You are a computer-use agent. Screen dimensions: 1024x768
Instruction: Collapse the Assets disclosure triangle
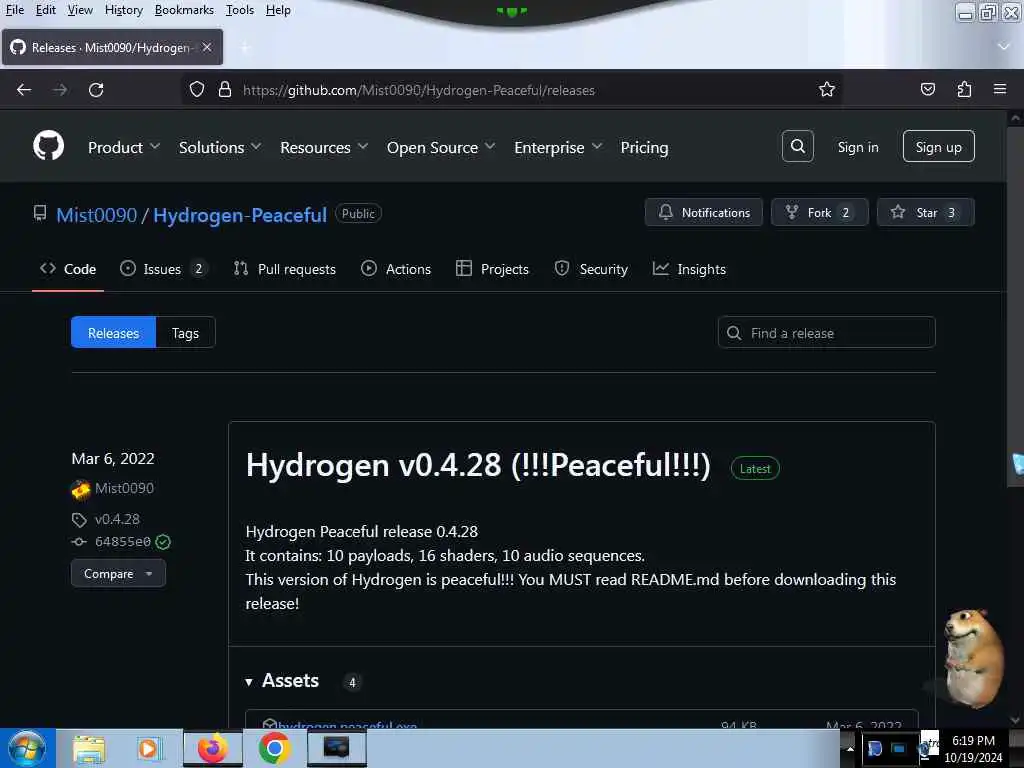point(249,682)
